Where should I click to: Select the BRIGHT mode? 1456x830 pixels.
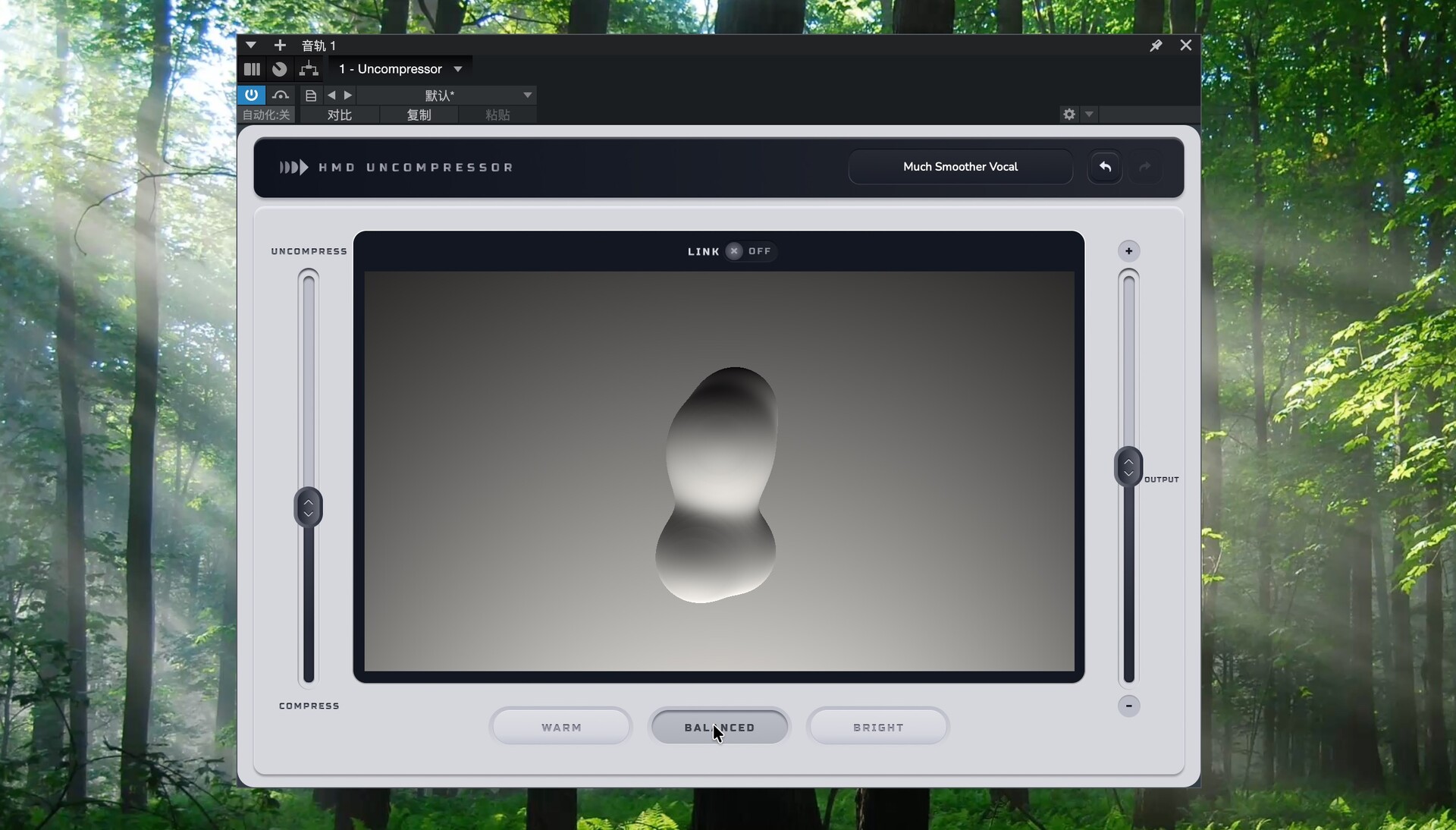(878, 727)
